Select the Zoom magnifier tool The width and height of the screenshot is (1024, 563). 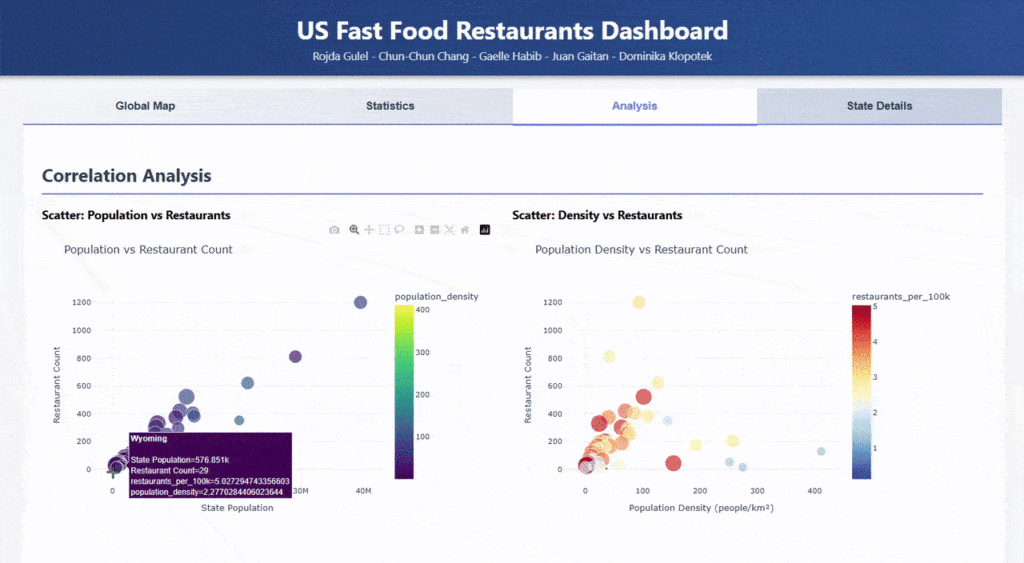click(354, 230)
